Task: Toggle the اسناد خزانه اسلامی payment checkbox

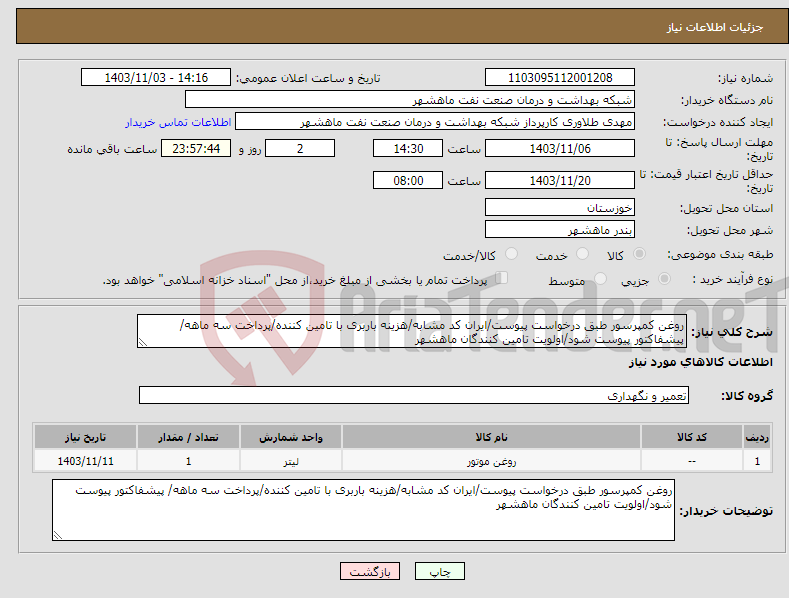Action: pyautogui.click(x=502, y=278)
